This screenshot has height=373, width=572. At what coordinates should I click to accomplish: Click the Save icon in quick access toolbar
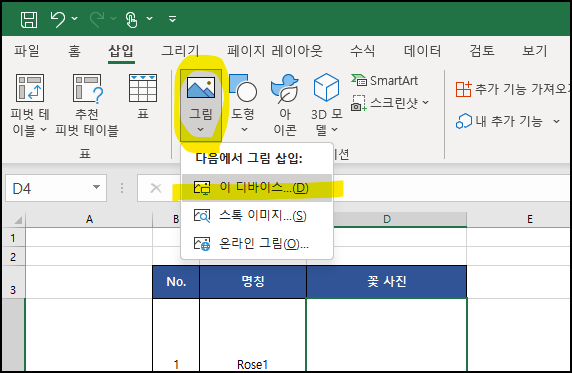(29, 19)
